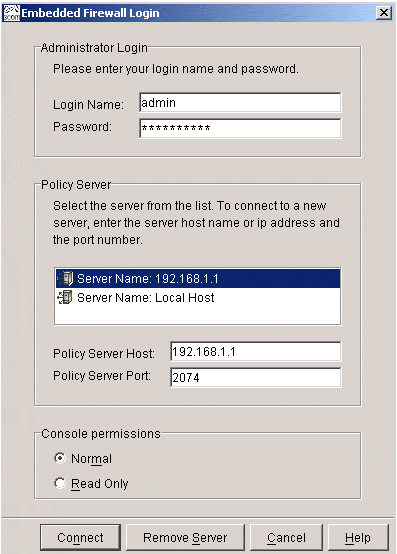Close the Embedded Firewall Login window
This screenshot has height=554, width=397.
pos(384,13)
